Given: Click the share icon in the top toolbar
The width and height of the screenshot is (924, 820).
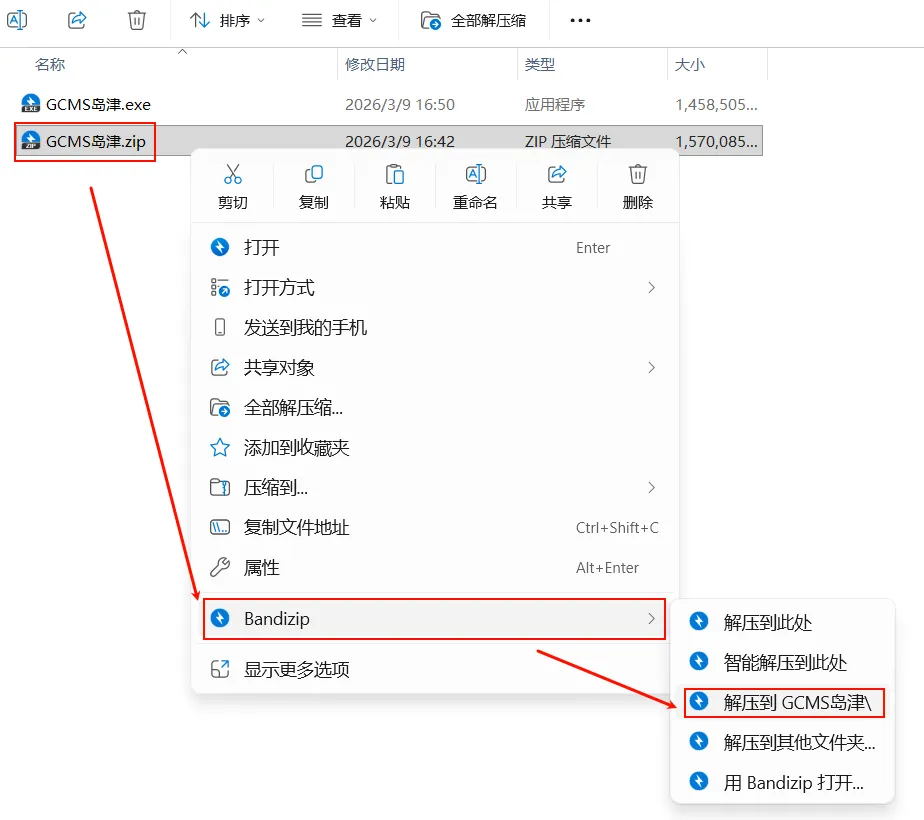Looking at the screenshot, I should [77, 21].
